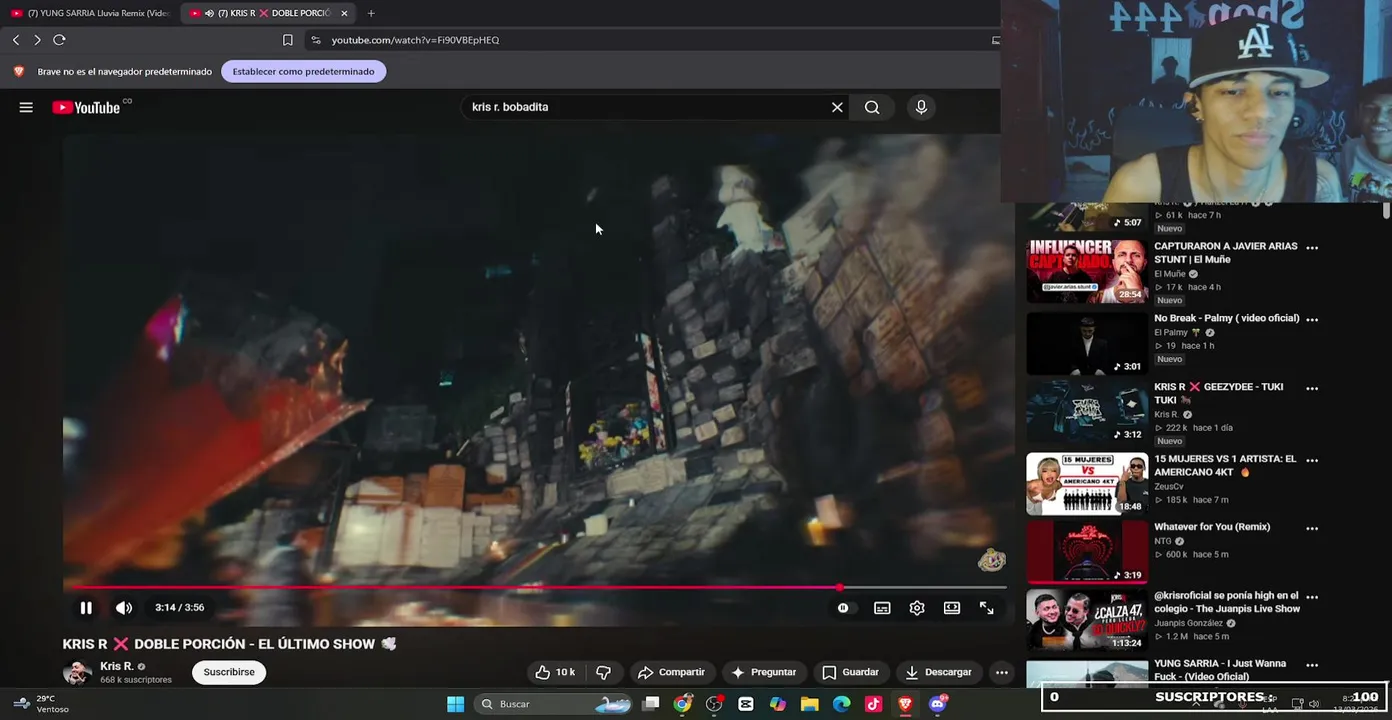Image resolution: width=1392 pixels, height=720 pixels.
Task: Open the YouTube guide hamburger menu
Action: 26,107
